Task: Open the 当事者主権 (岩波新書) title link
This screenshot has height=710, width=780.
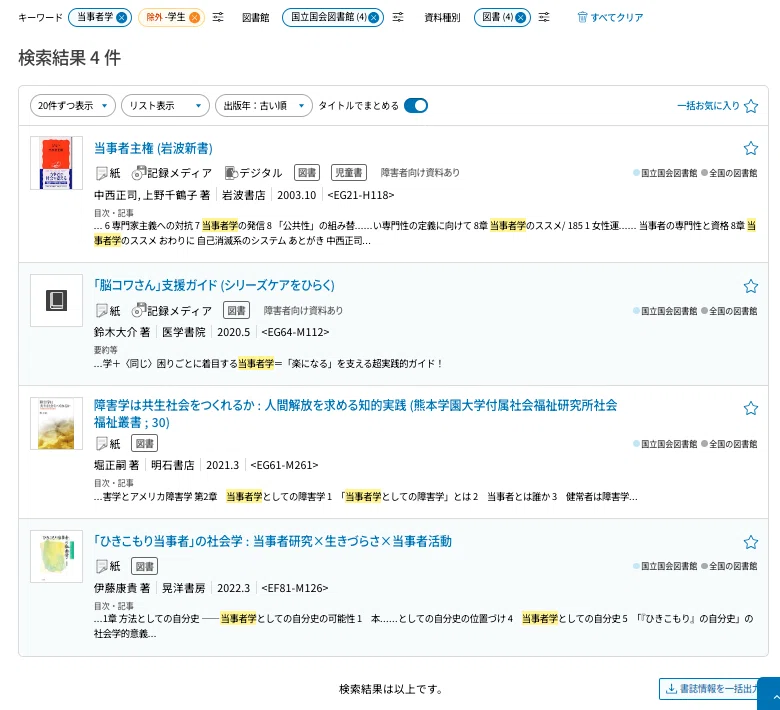Action: pyautogui.click(x=153, y=148)
